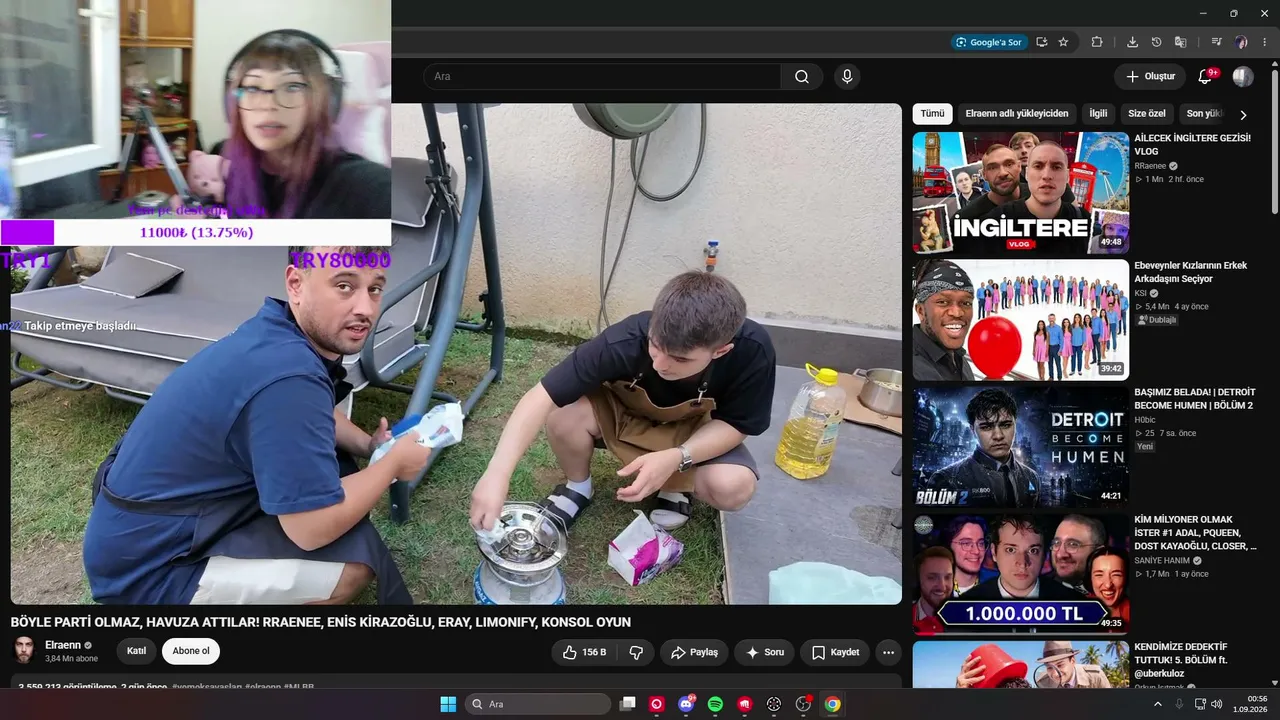The width and height of the screenshot is (1280, 720).
Task: Open KENDİMİZE DEDEKTİF TUTTUK! video title
Action: 1181,660
